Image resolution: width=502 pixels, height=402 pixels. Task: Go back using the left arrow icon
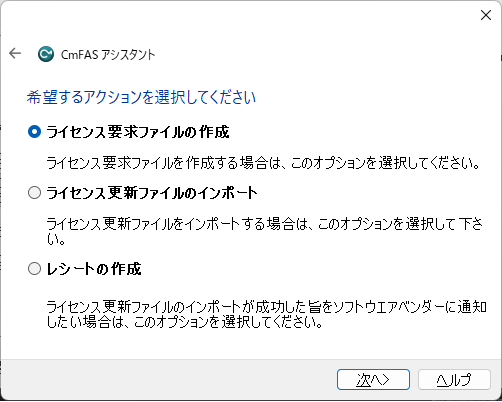coord(15,53)
